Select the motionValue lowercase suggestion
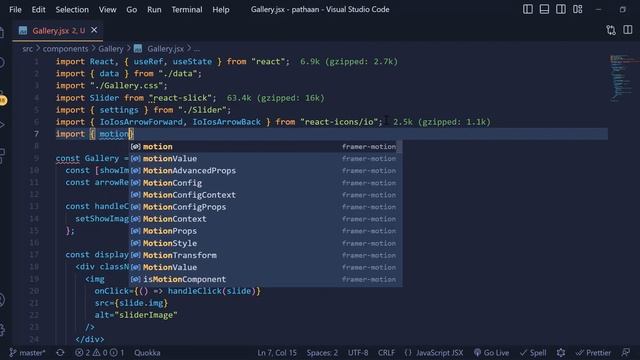Screen dimensions: 640x360 click(x=263, y=158)
